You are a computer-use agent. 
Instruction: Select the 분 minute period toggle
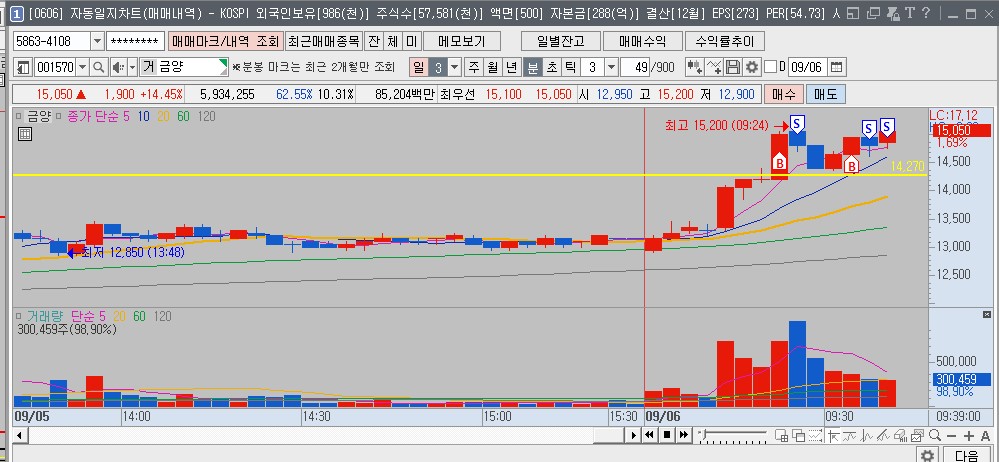point(533,67)
